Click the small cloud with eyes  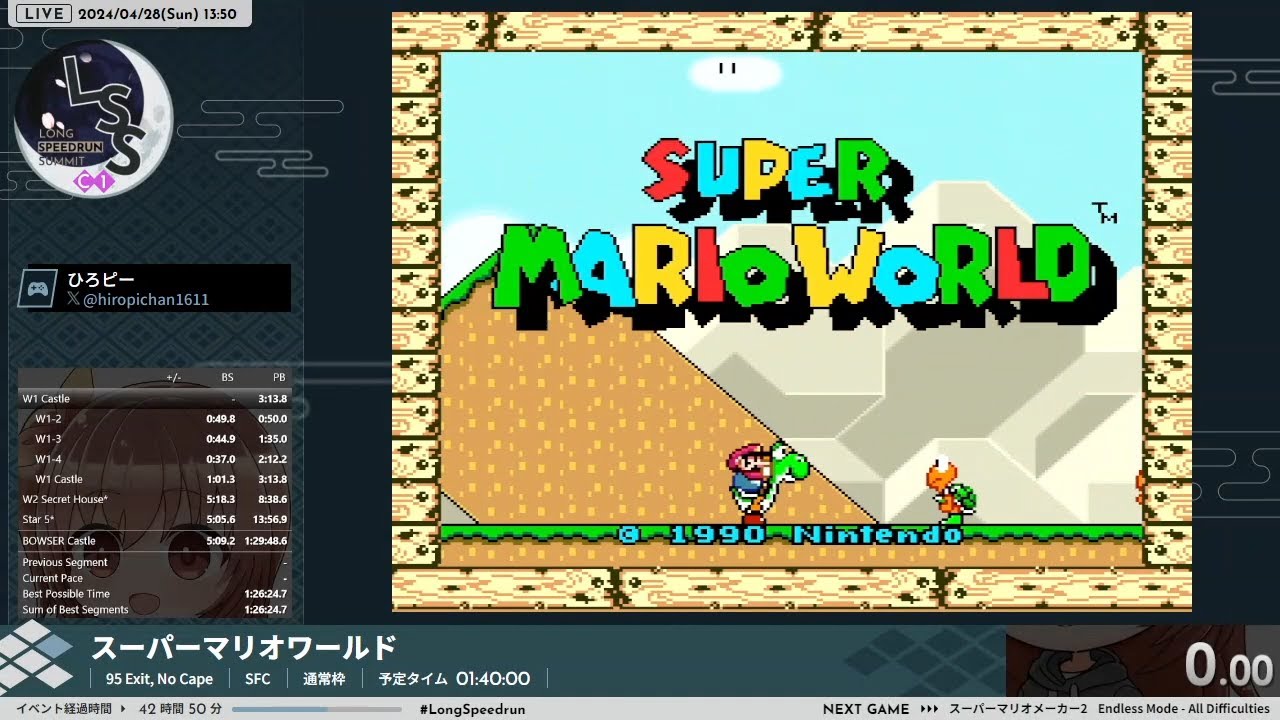coord(733,72)
